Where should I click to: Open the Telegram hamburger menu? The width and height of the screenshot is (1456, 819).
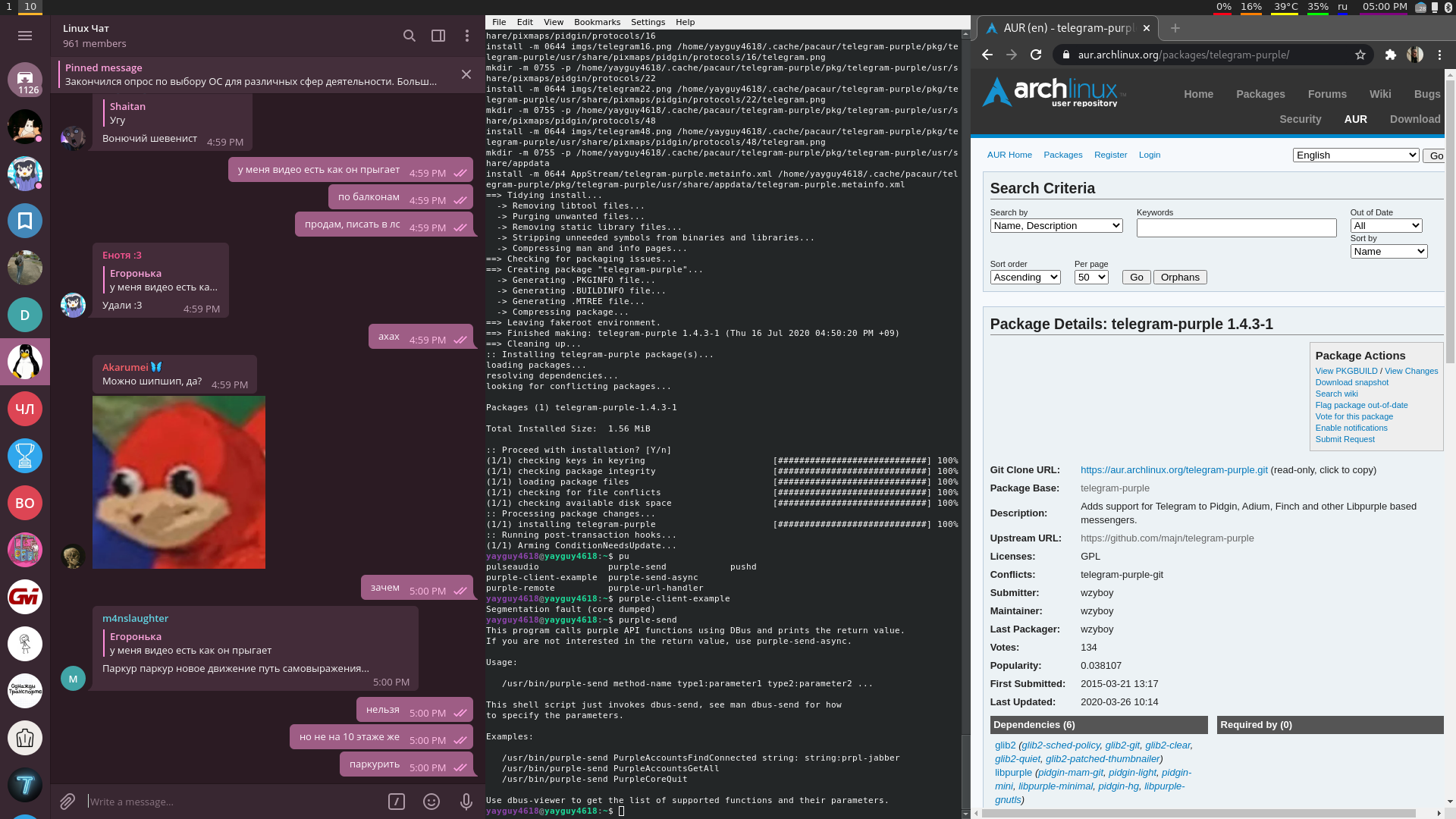tap(25, 36)
